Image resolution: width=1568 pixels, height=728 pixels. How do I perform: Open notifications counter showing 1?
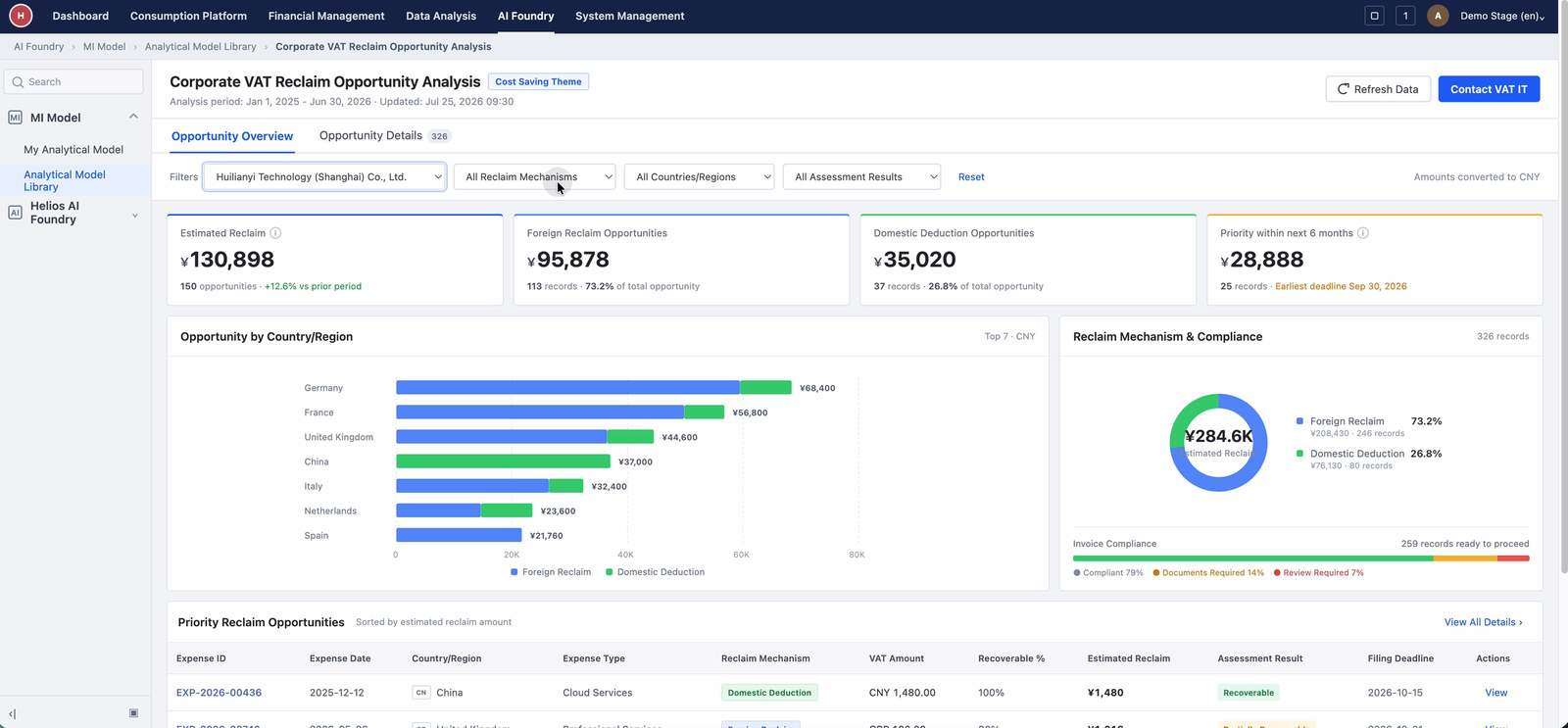[1405, 16]
